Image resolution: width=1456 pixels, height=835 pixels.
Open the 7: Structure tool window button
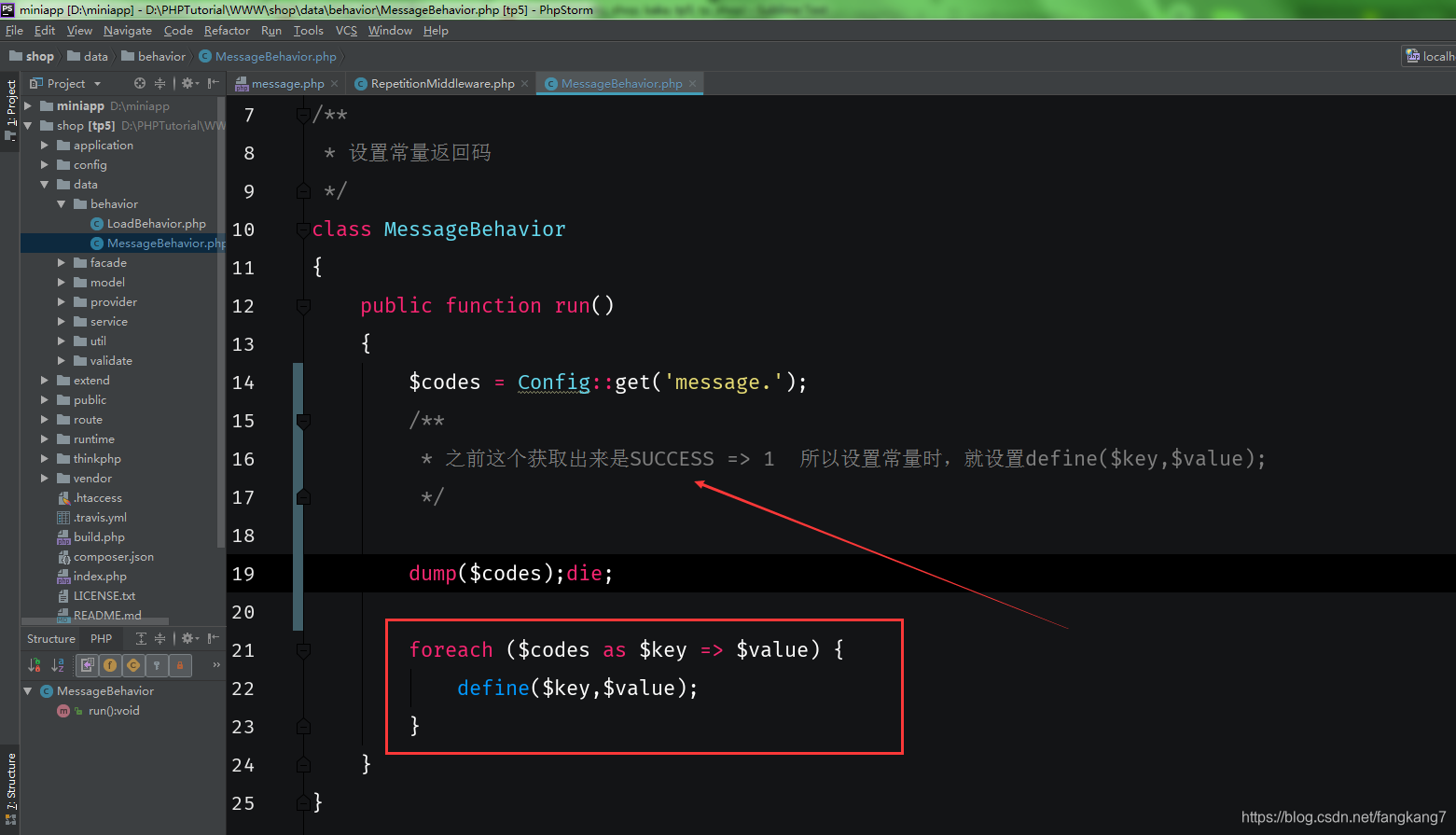click(10, 788)
